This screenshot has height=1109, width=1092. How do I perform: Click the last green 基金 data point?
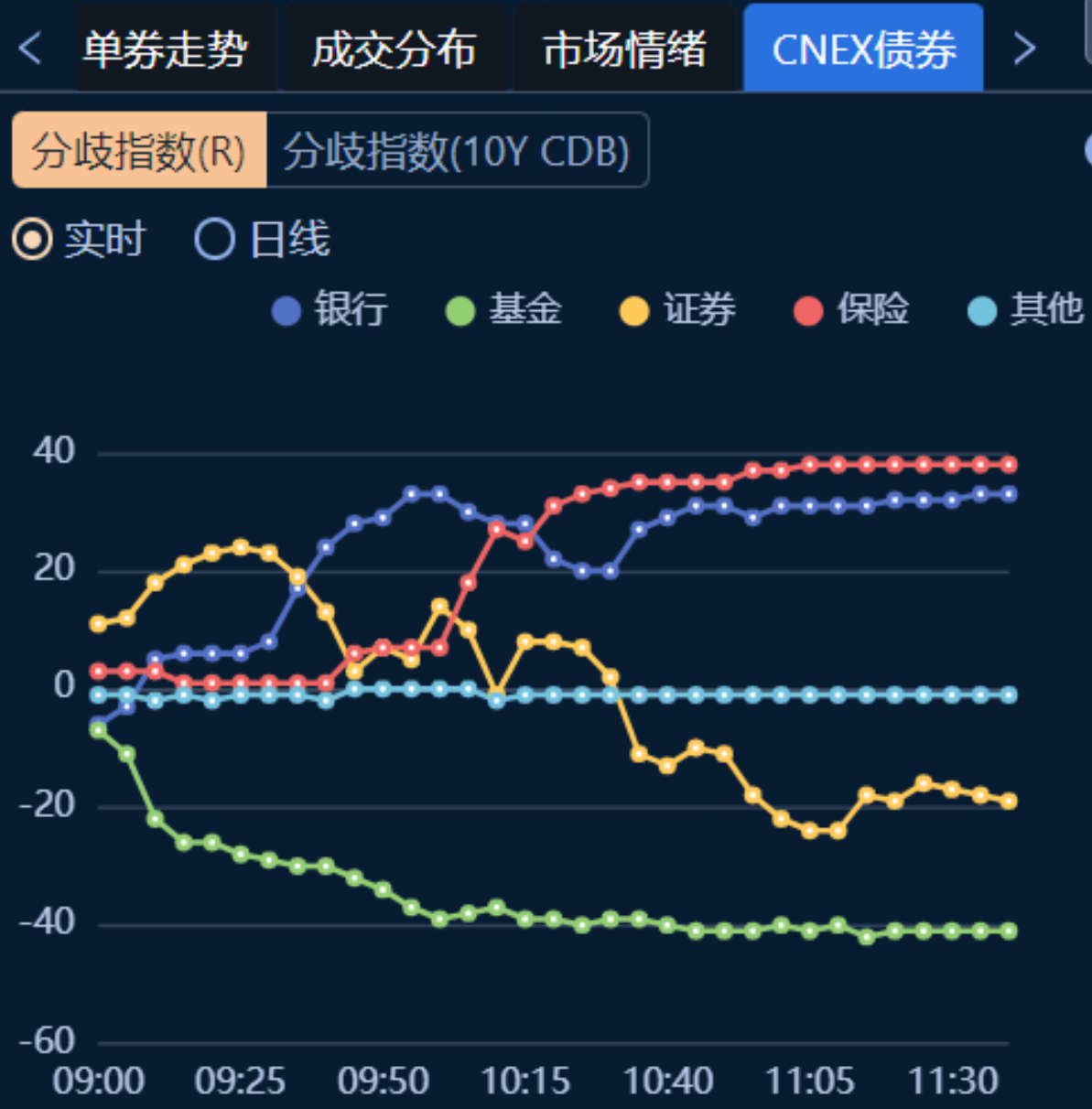click(x=1009, y=931)
